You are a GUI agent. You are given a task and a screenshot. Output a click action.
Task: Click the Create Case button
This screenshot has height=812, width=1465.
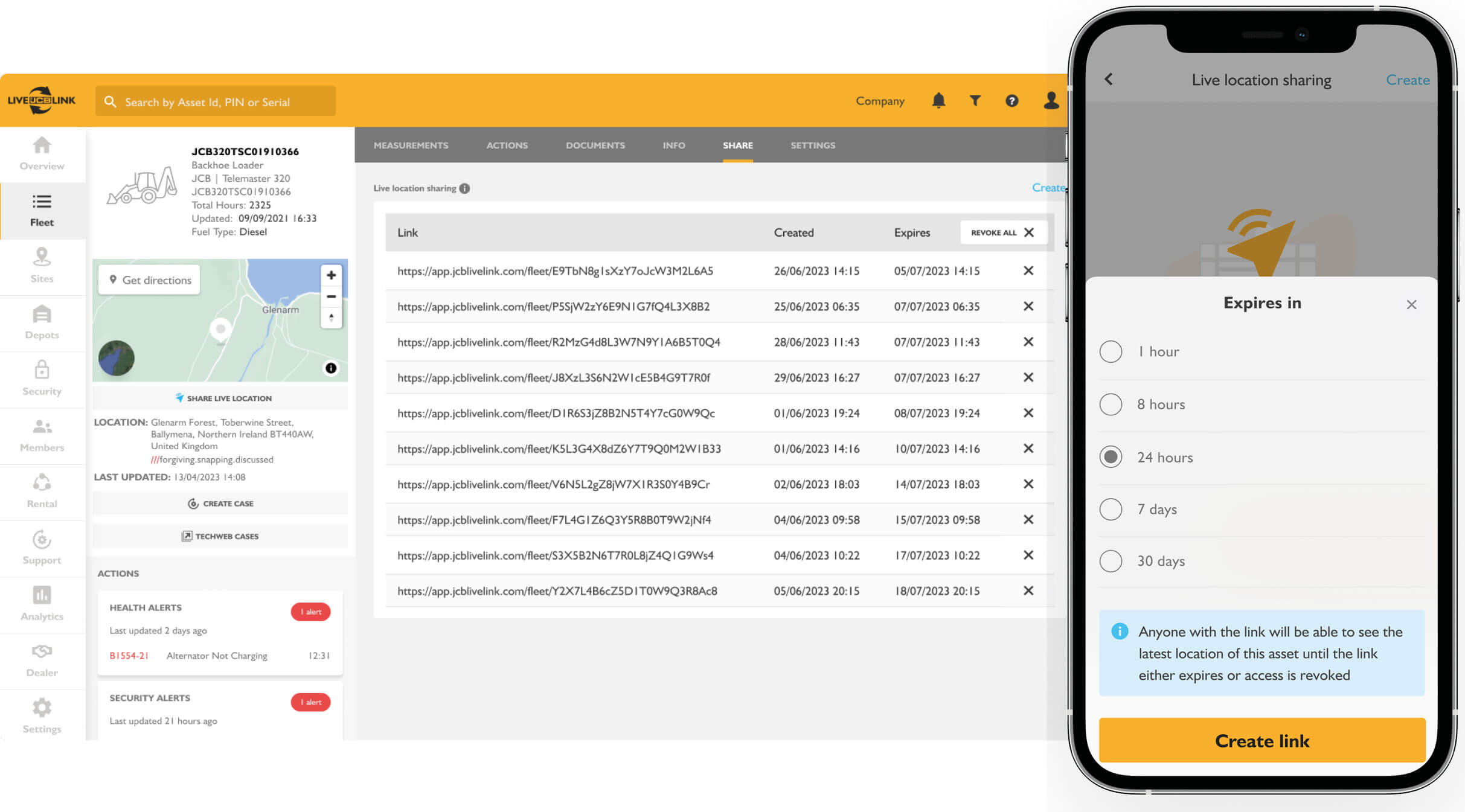(220, 504)
